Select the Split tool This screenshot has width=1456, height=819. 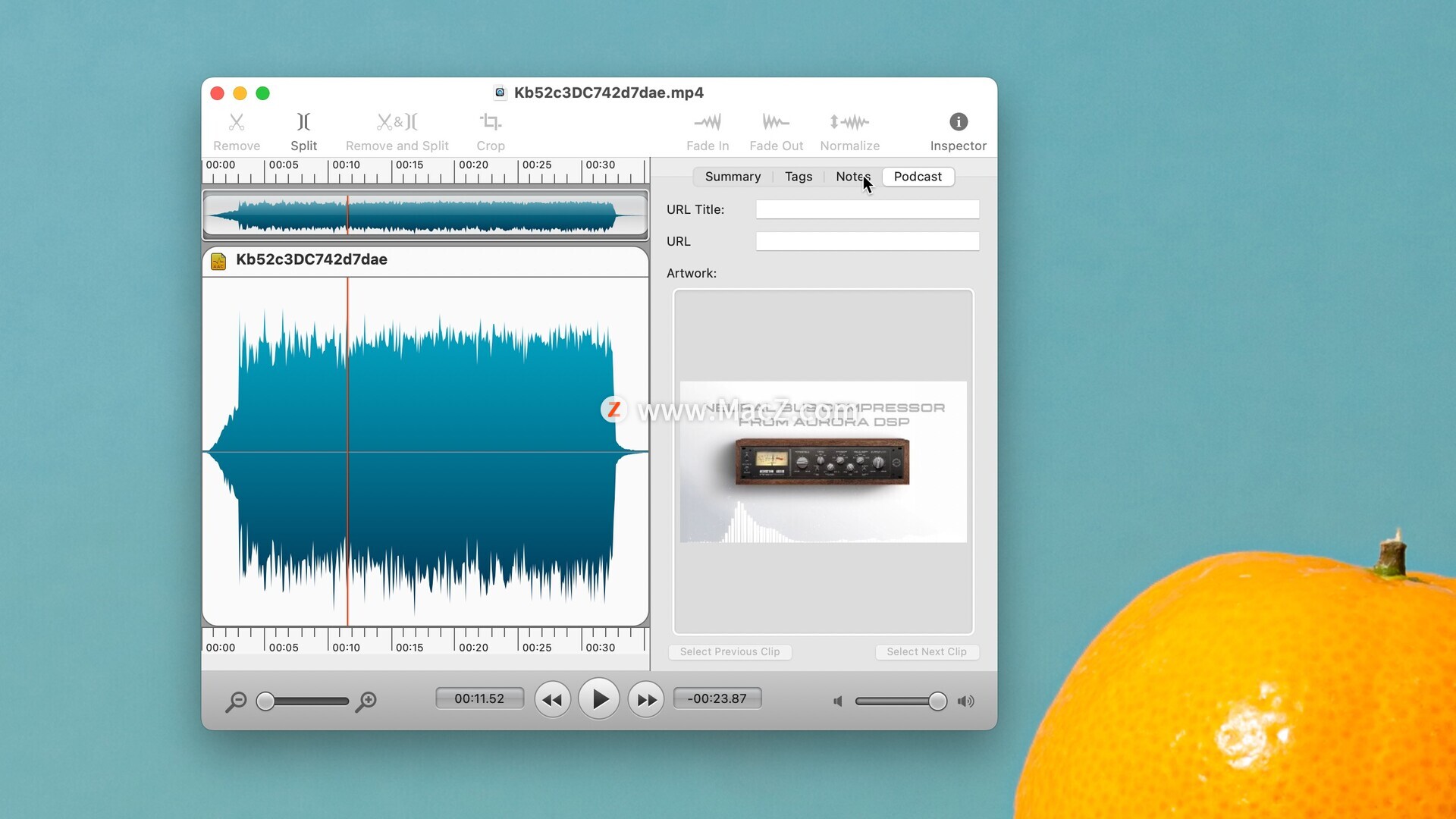click(x=303, y=131)
